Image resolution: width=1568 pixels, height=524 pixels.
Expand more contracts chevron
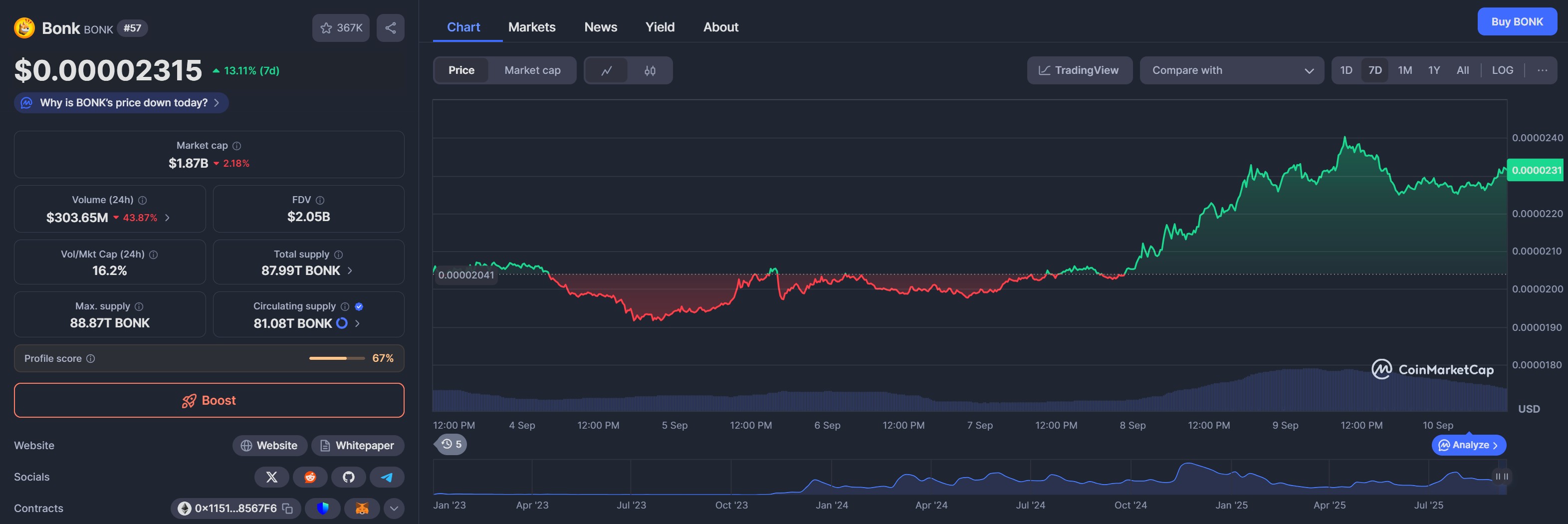pos(394,508)
